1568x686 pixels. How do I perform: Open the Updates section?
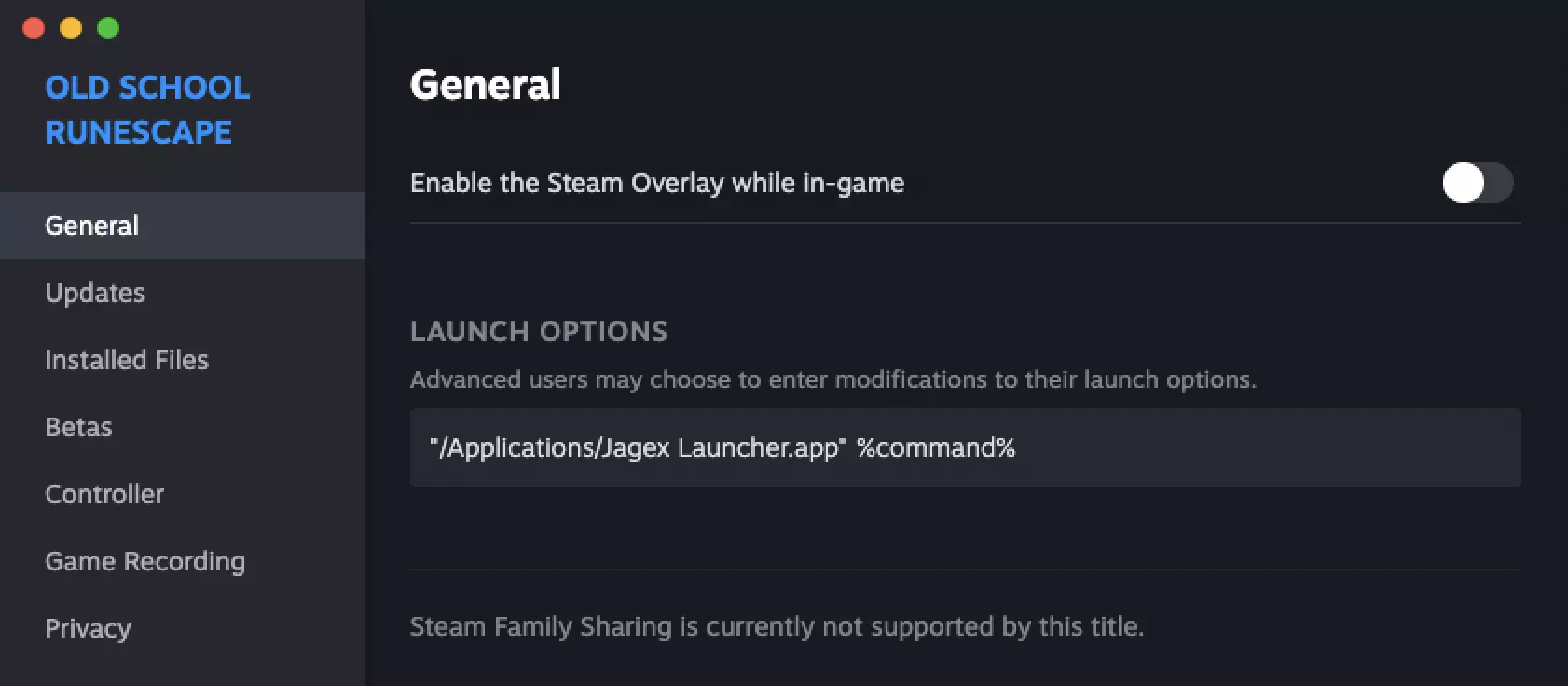(x=95, y=293)
